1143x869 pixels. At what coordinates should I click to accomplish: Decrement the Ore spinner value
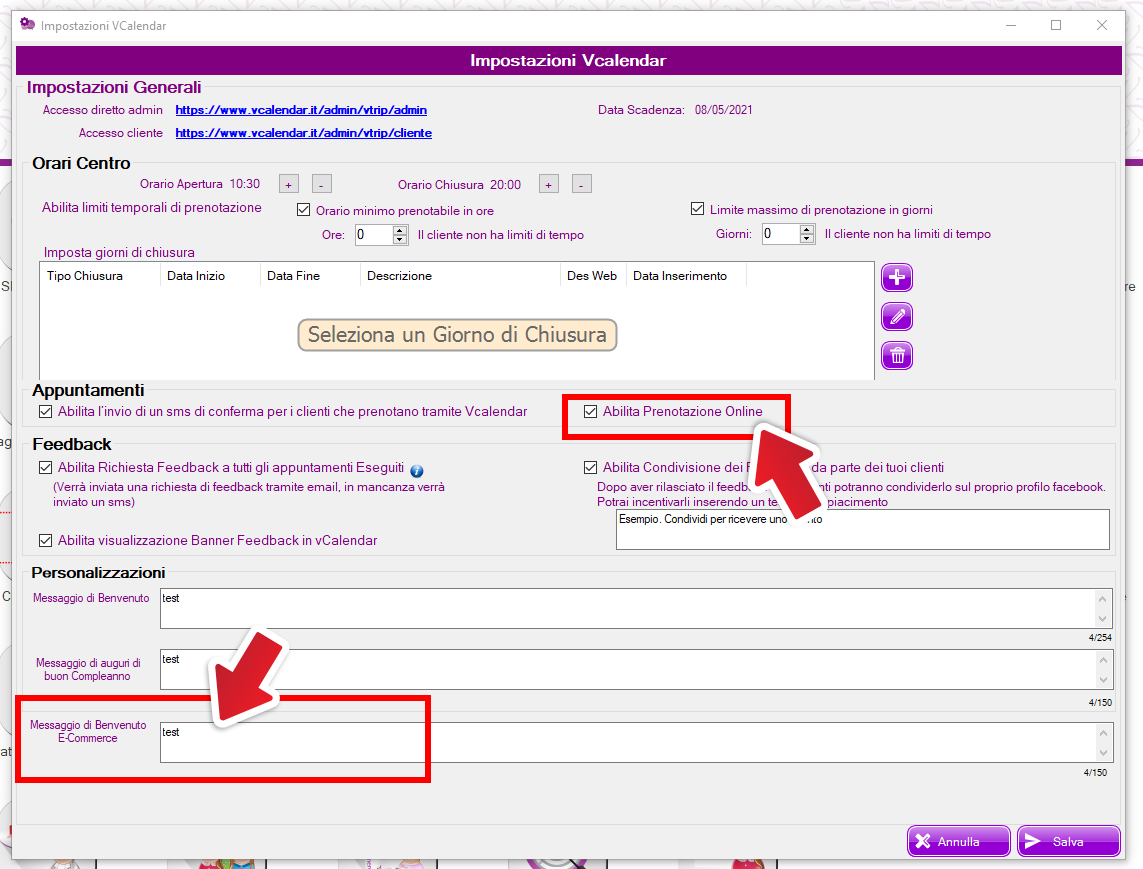(x=400, y=239)
